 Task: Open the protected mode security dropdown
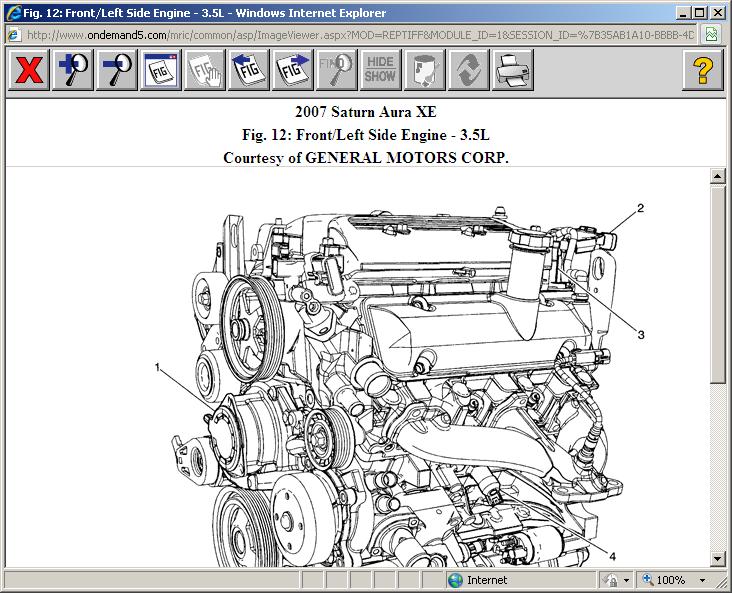coord(626,580)
